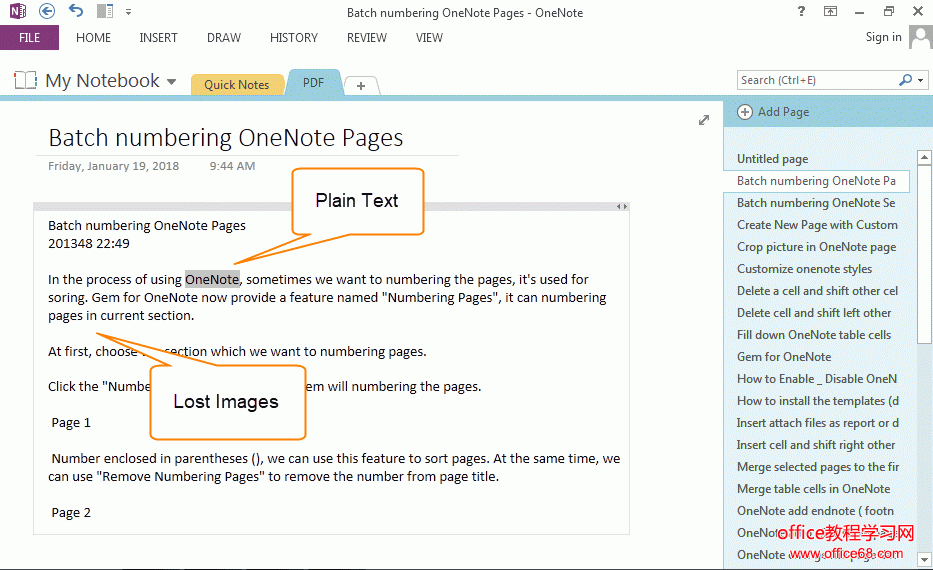
Task: Open the search scope dropdown arrow
Action: [919, 80]
